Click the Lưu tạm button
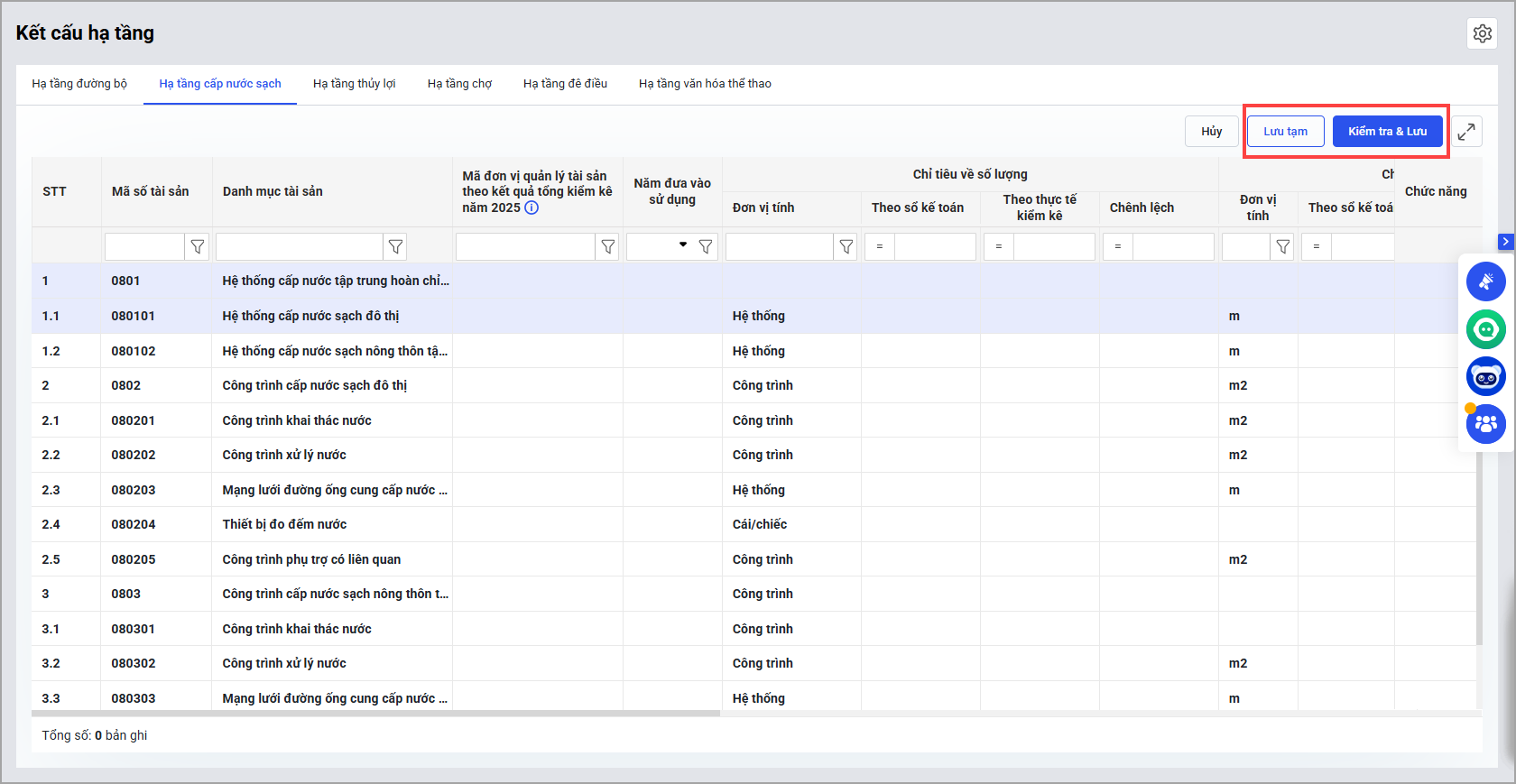This screenshot has width=1516, height=784. tap(1285, 132)
